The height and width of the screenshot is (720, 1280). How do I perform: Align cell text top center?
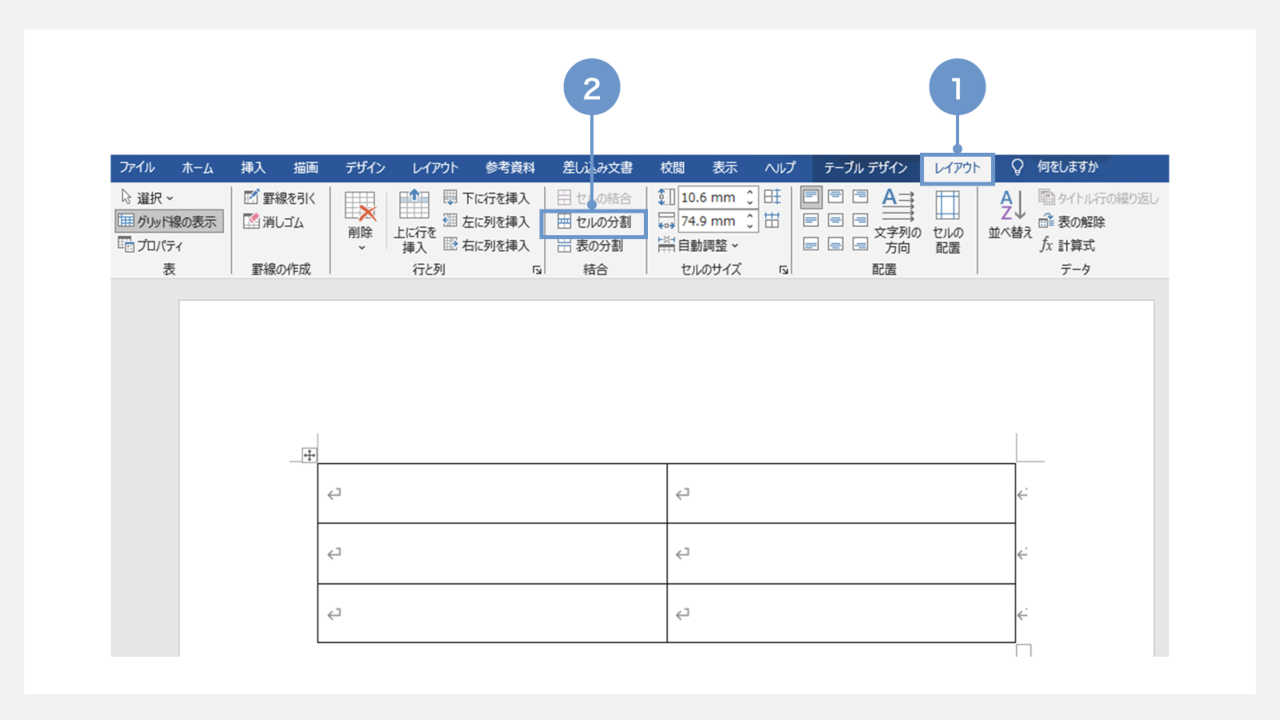click(x=836, y=197)
